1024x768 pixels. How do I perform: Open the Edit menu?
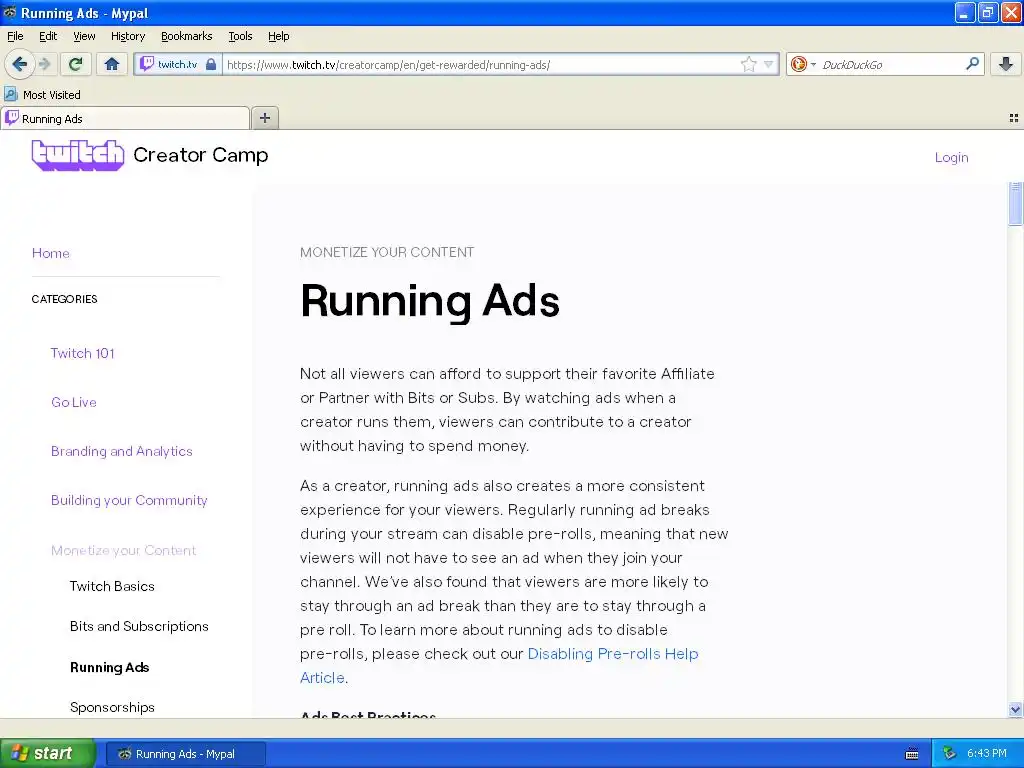48,36
